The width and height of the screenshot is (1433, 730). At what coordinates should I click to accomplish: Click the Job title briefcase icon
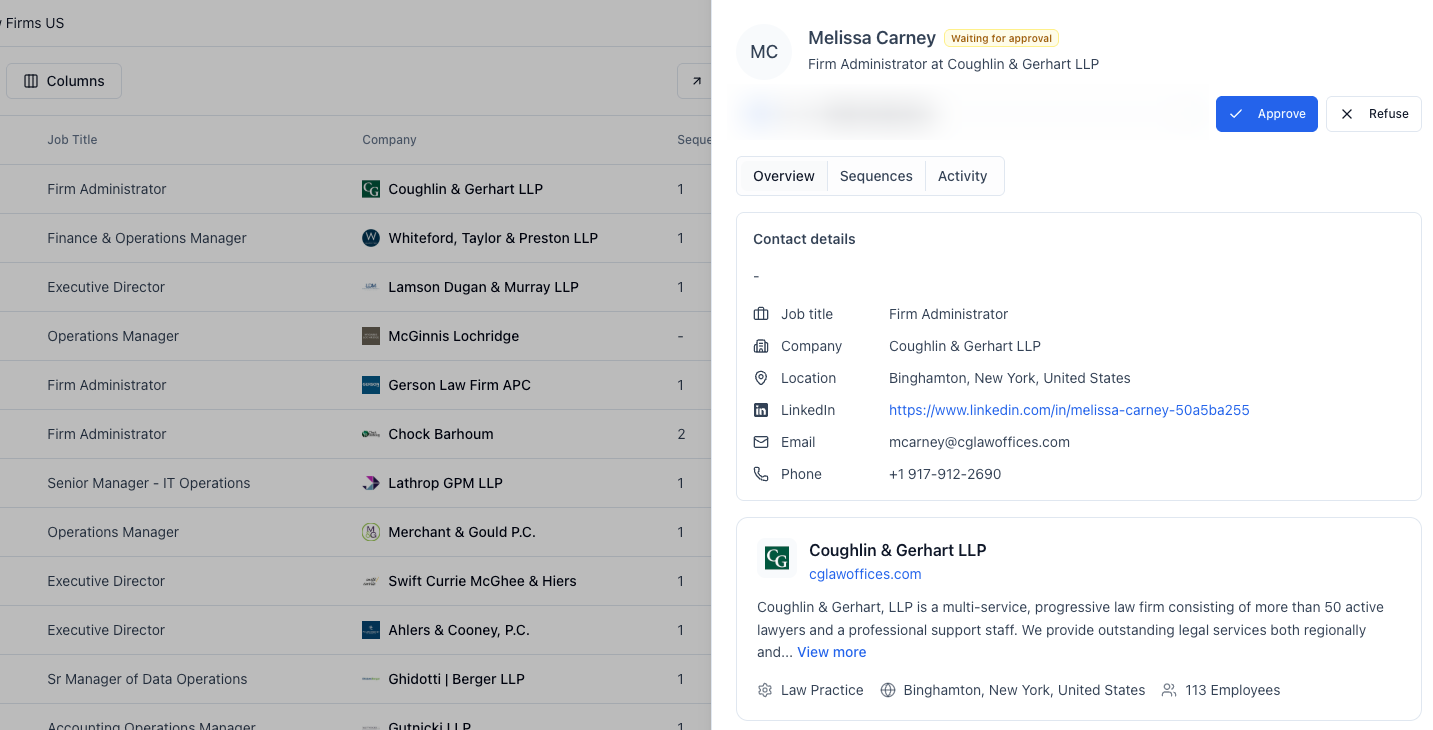pyautogui.click(x=761, y=314)
